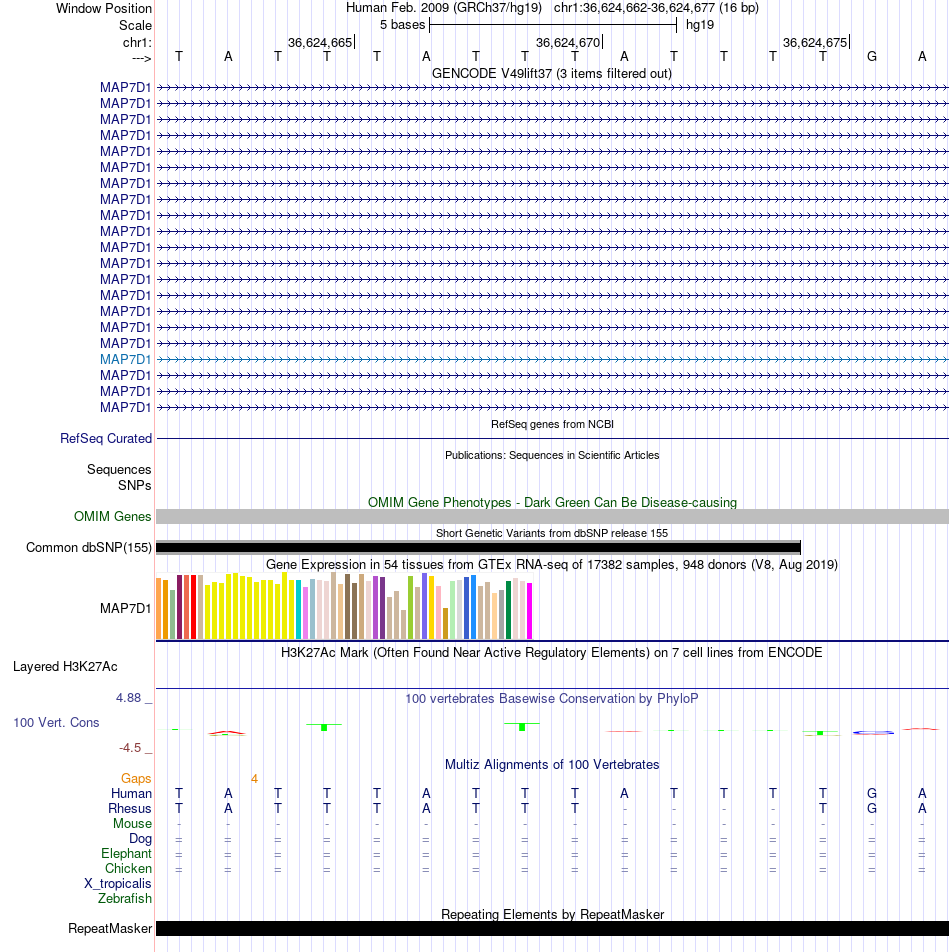This screenshot has width=950, height=952.
Task: Select the Elephant species label
Action: tap(126, 854)
